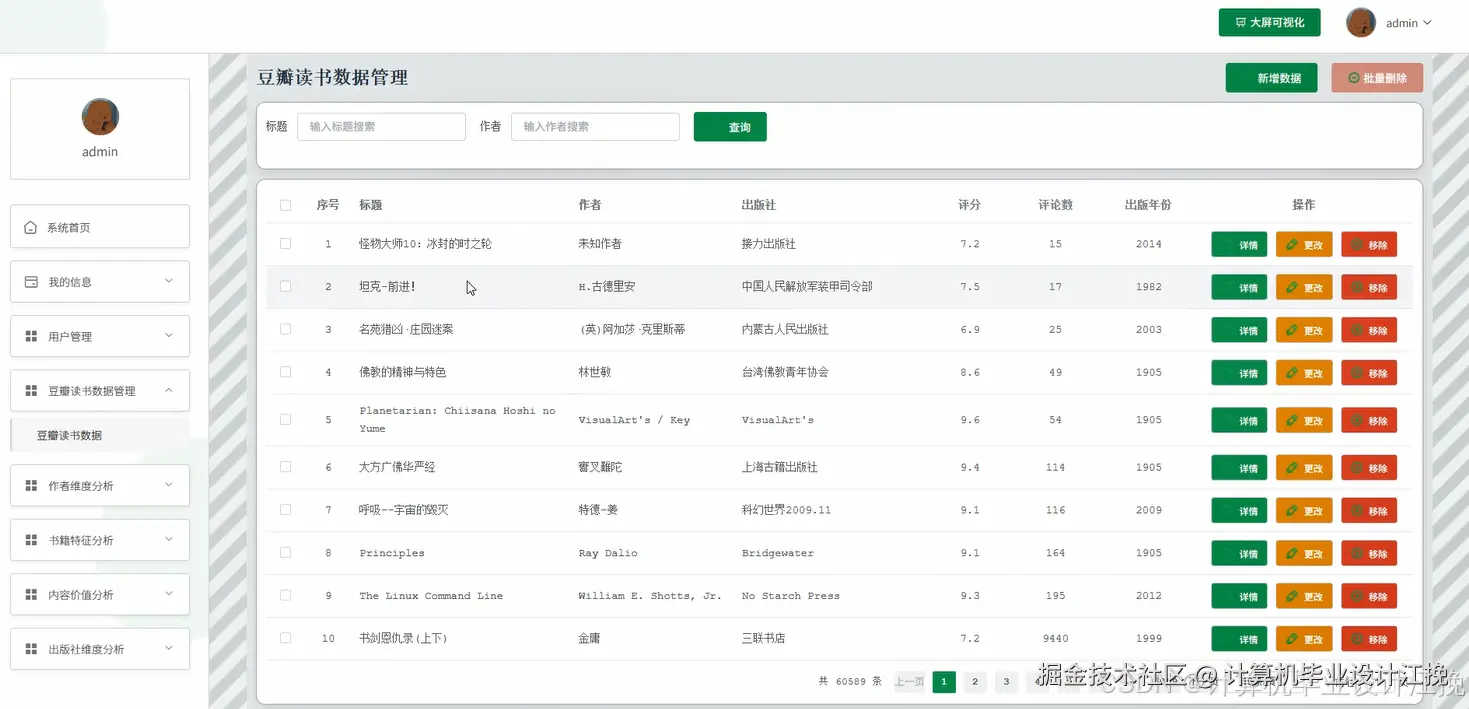Click the grid icon beside 豆瓣读书数据管理

31,391
